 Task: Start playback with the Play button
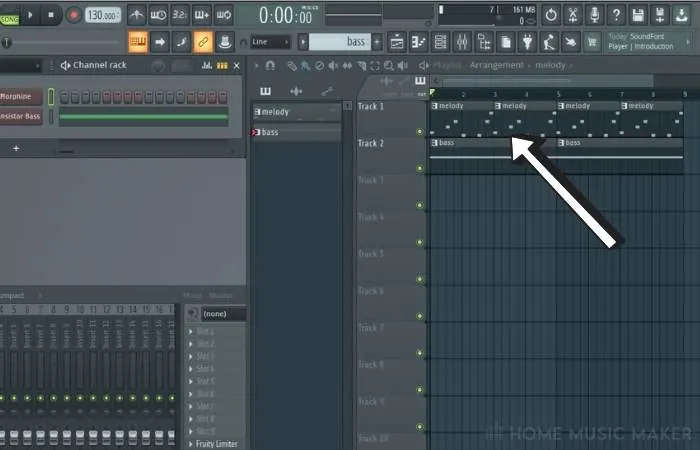tap(30, 15)
